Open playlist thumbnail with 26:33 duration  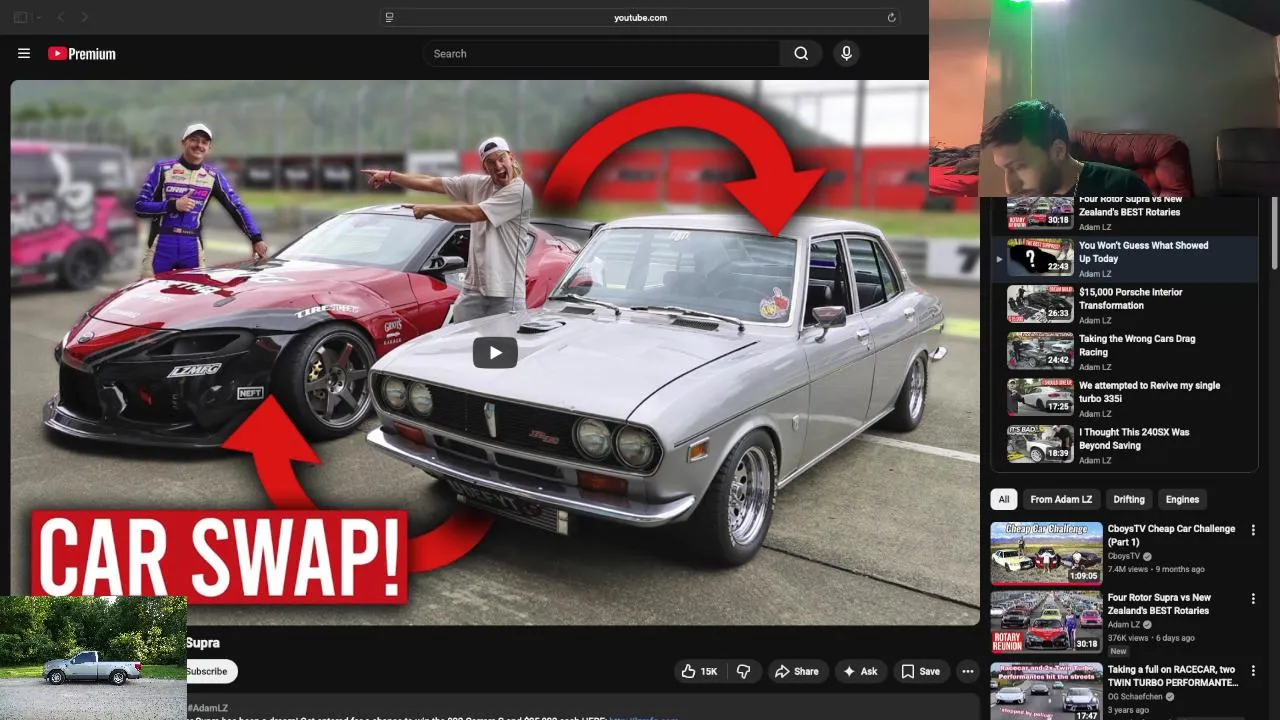1040,305
